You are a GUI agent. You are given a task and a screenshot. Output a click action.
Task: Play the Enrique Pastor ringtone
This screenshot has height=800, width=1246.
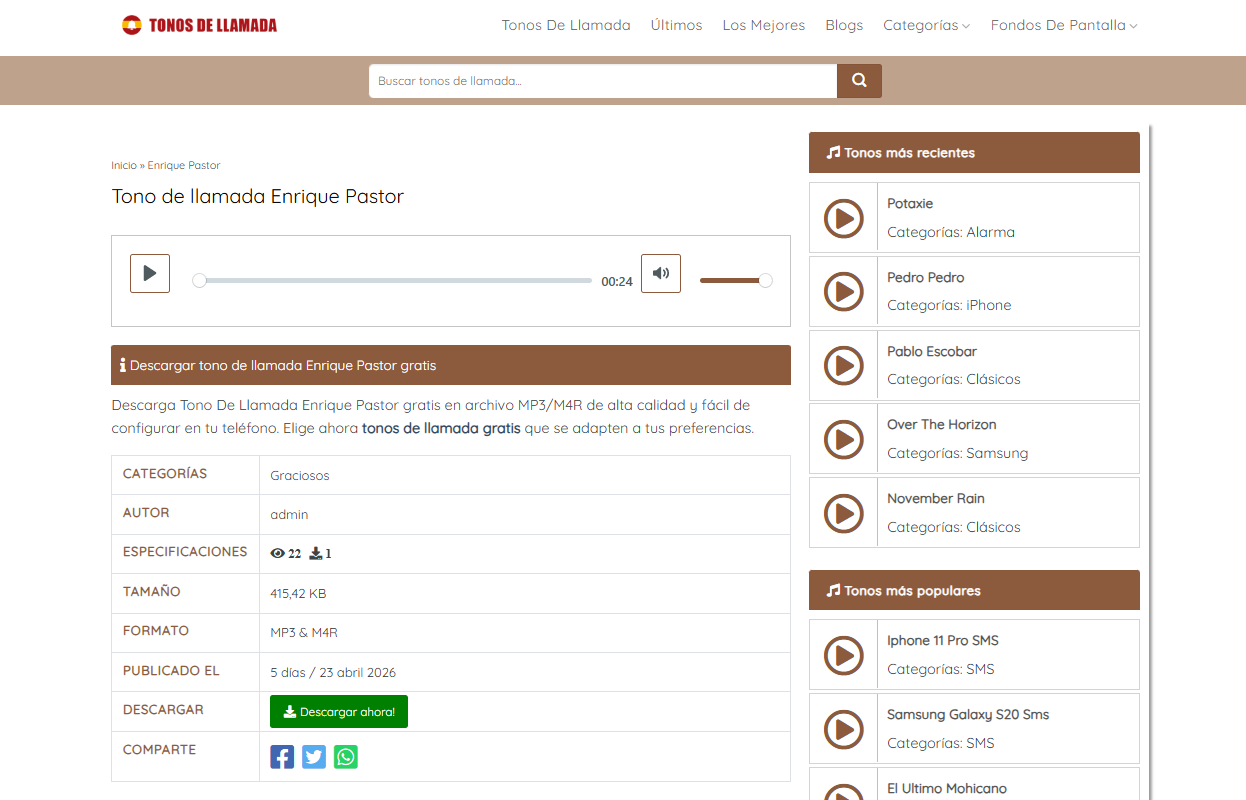click(x=150, y=273)
